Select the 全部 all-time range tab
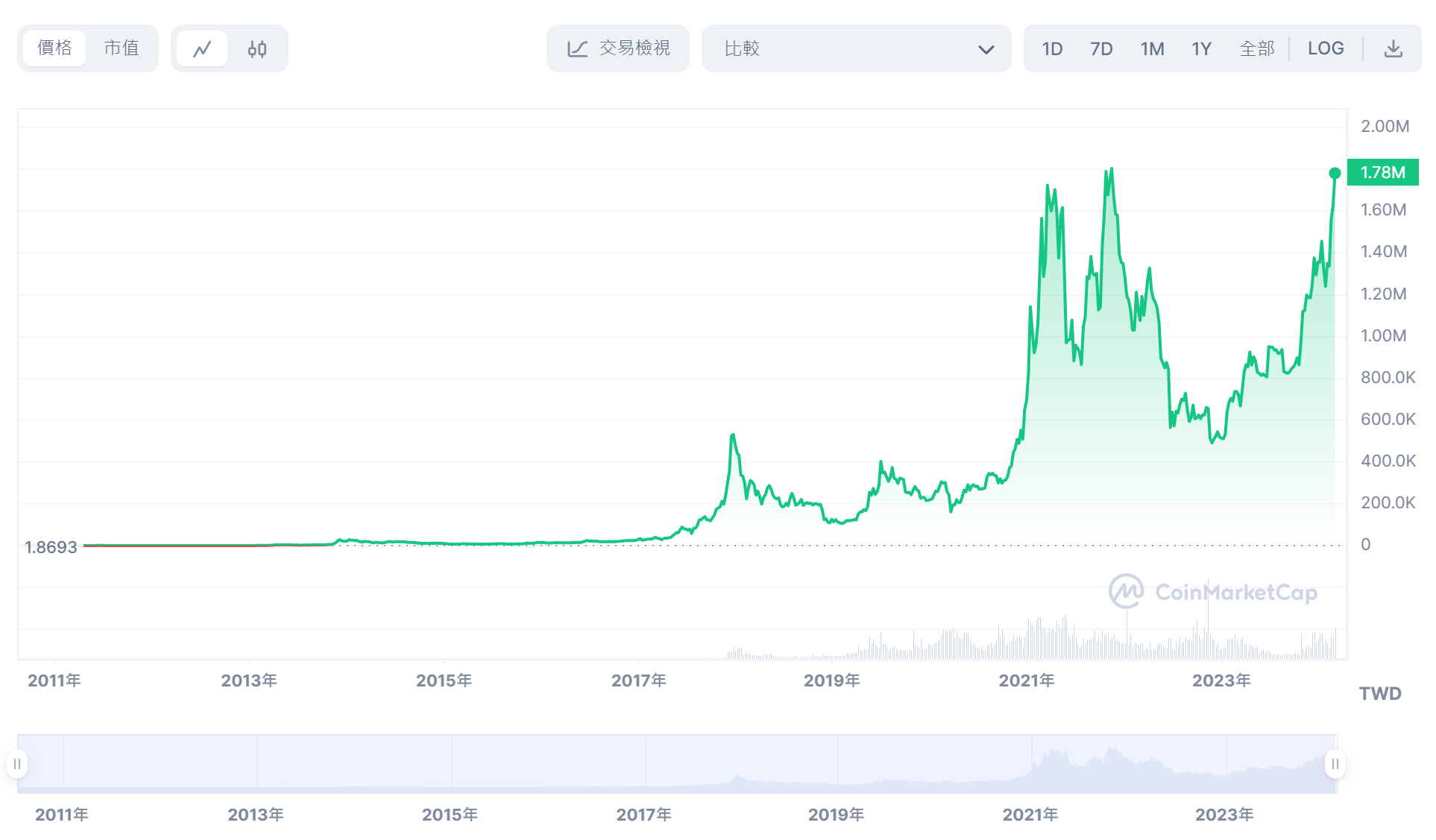 (x=1257, y=49)
